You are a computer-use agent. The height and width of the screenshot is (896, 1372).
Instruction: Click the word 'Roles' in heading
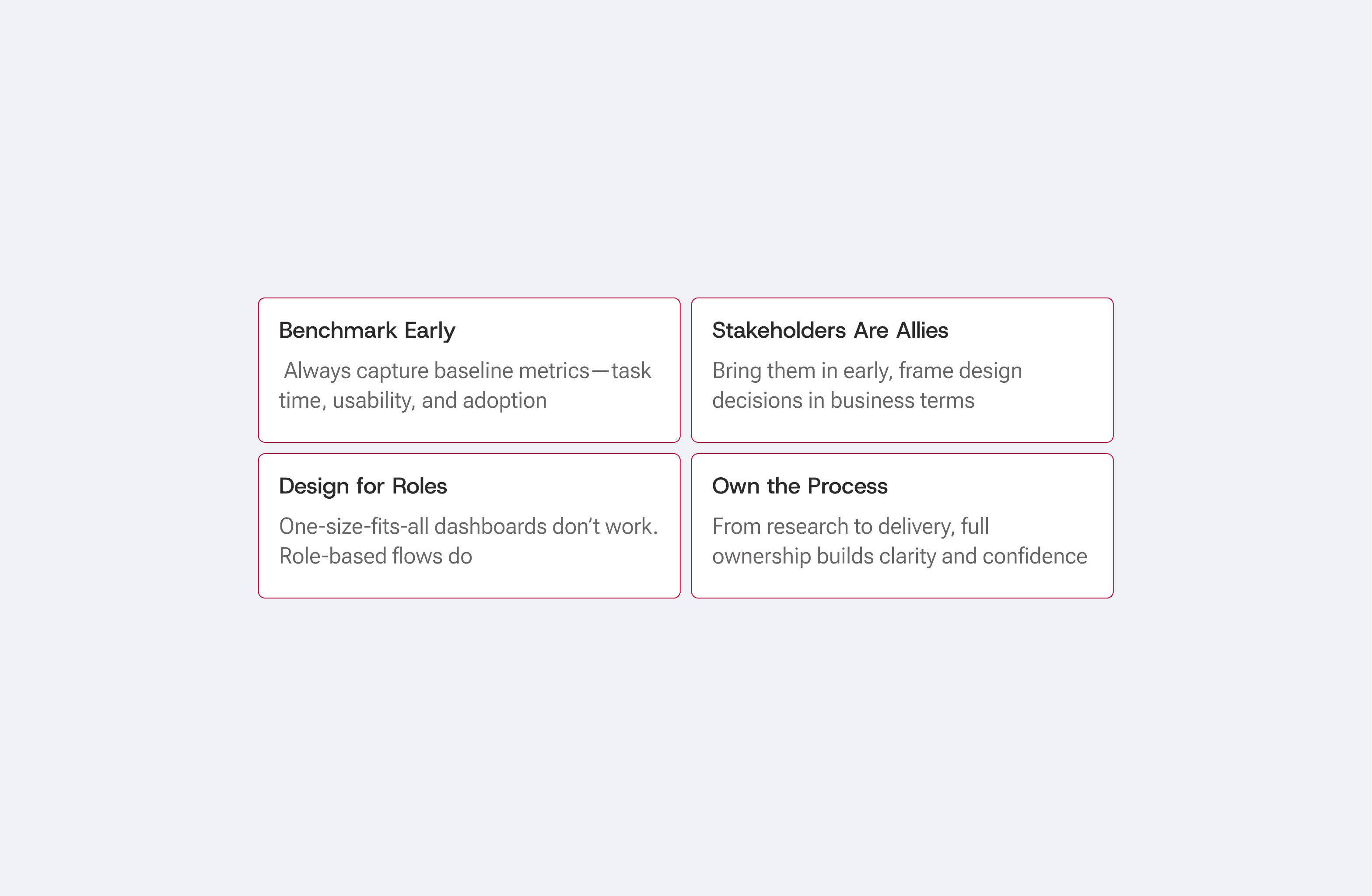coord(419,486)
